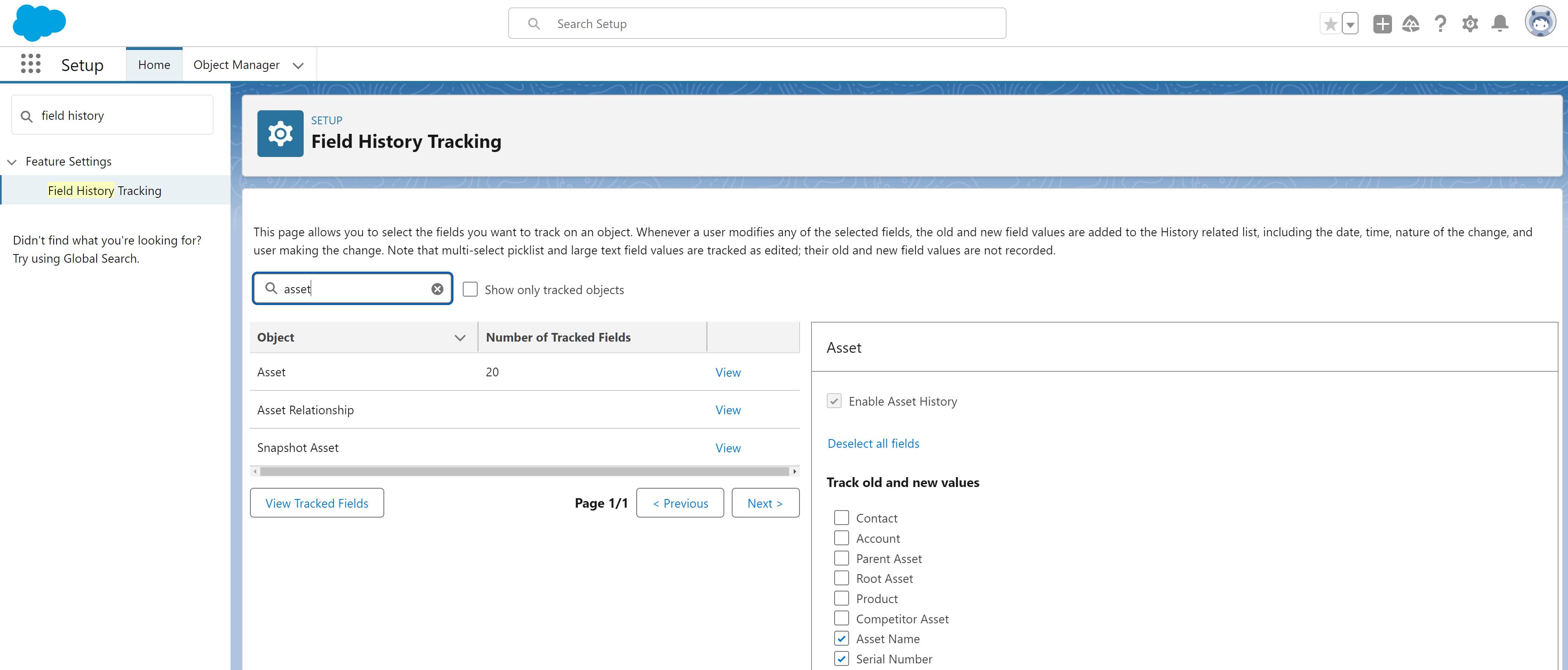Image resolution: width=1568 pixels, height=670 pixels.
Task: Uncheck the Asset Name checkbox
Action: 841,638
